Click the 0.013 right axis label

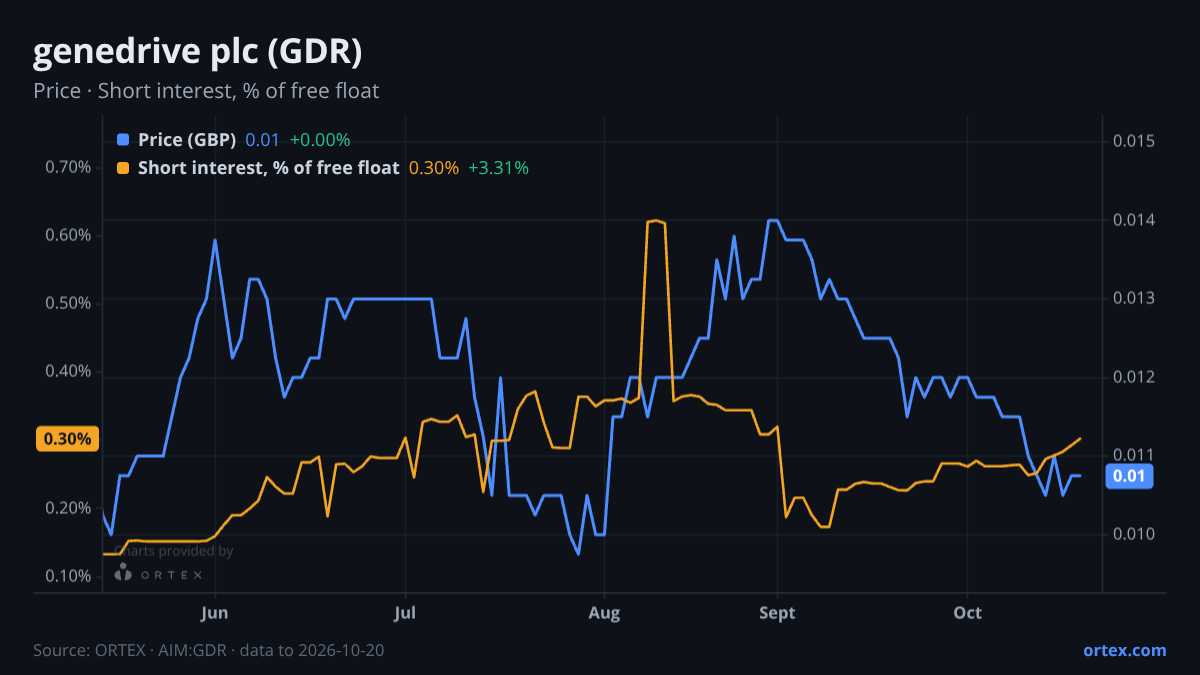click(x=1134, y=298)
